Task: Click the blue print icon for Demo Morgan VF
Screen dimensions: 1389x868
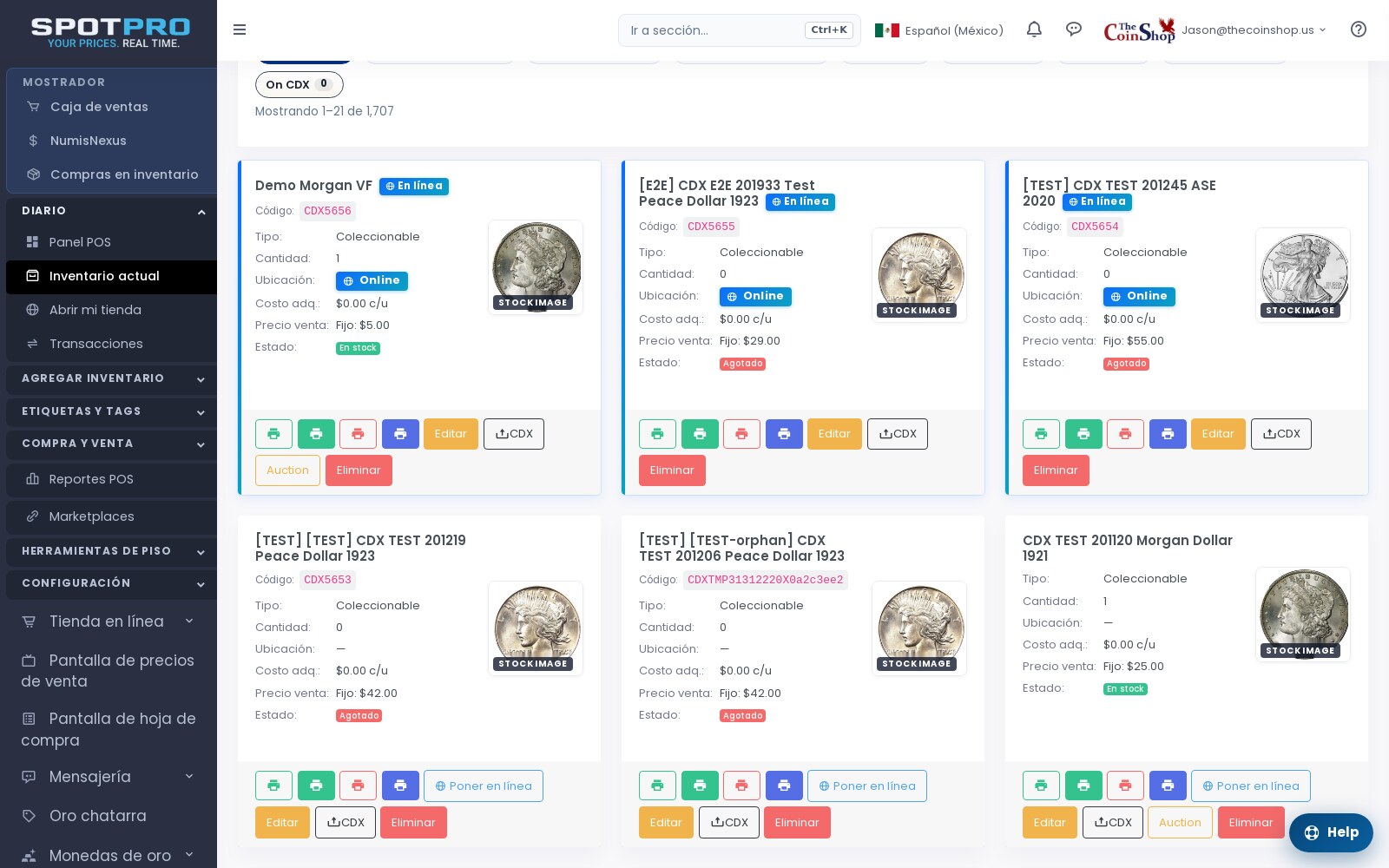Action: point(400,434)
